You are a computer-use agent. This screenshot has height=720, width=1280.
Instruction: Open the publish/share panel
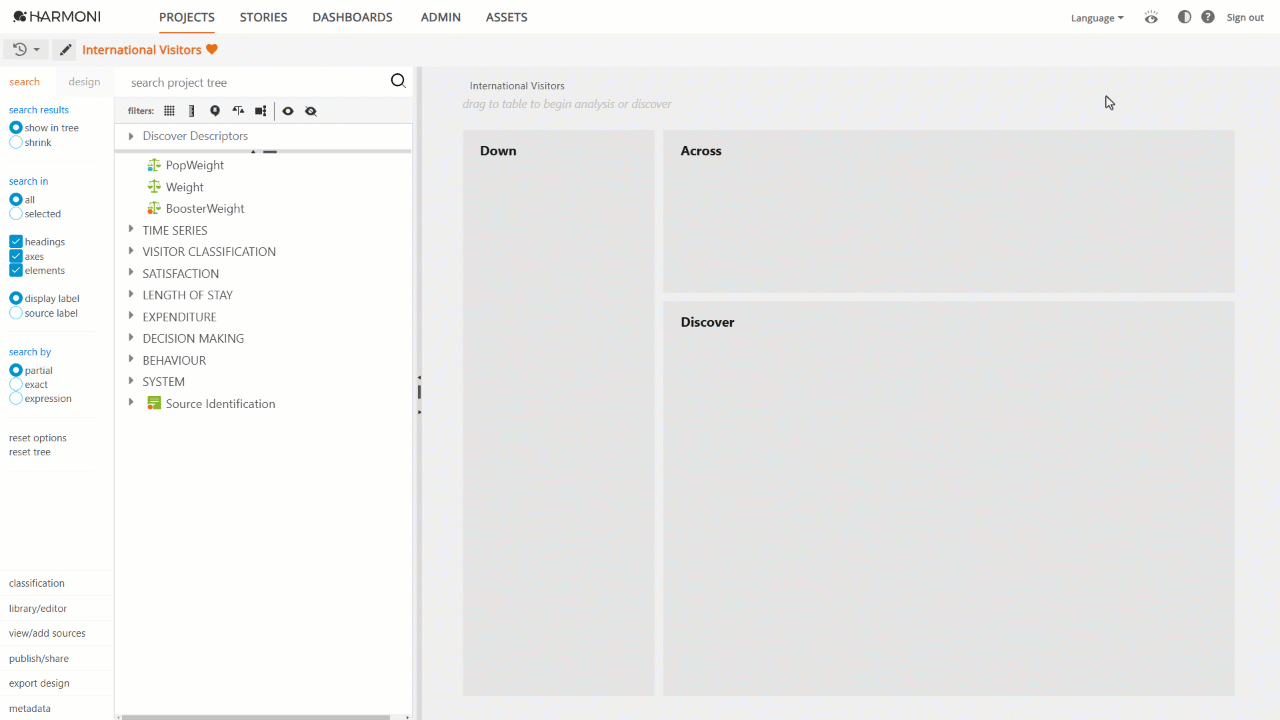point(38,658)
